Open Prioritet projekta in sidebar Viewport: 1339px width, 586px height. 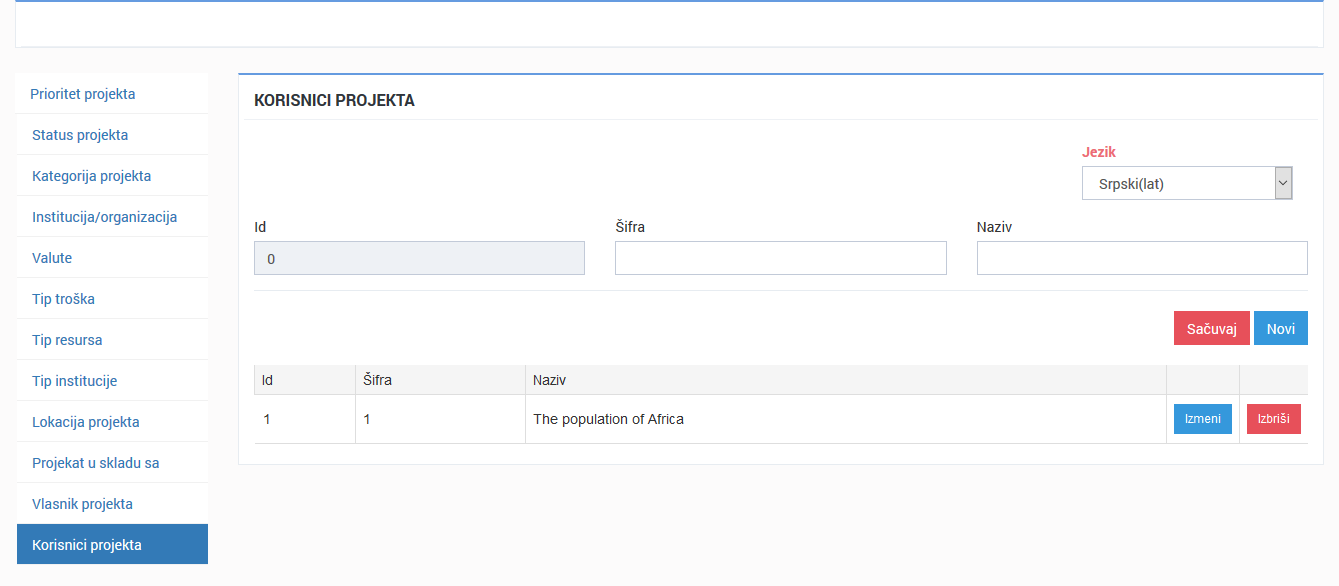[83, 94]
